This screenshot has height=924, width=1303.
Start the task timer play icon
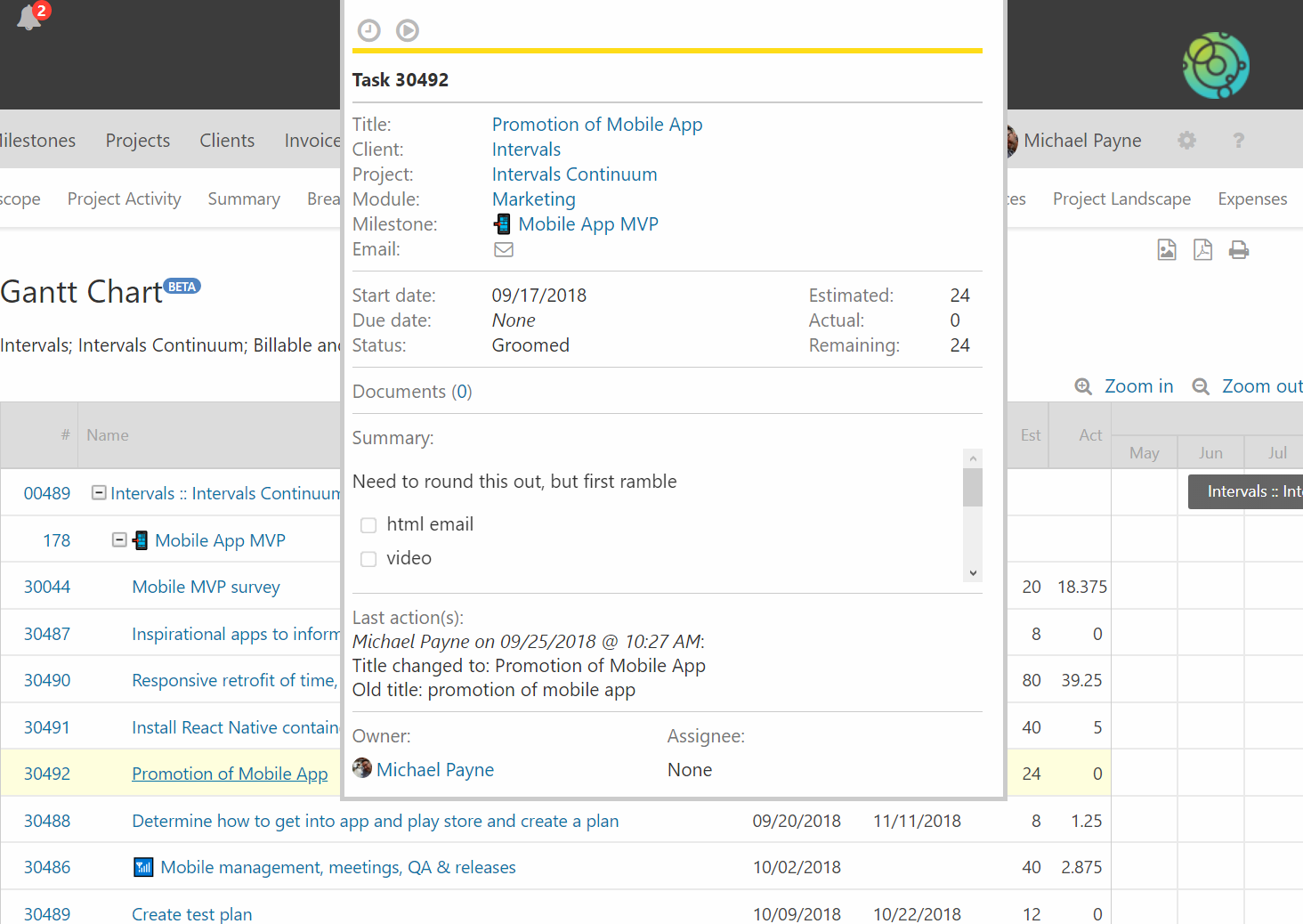(408, 30)
